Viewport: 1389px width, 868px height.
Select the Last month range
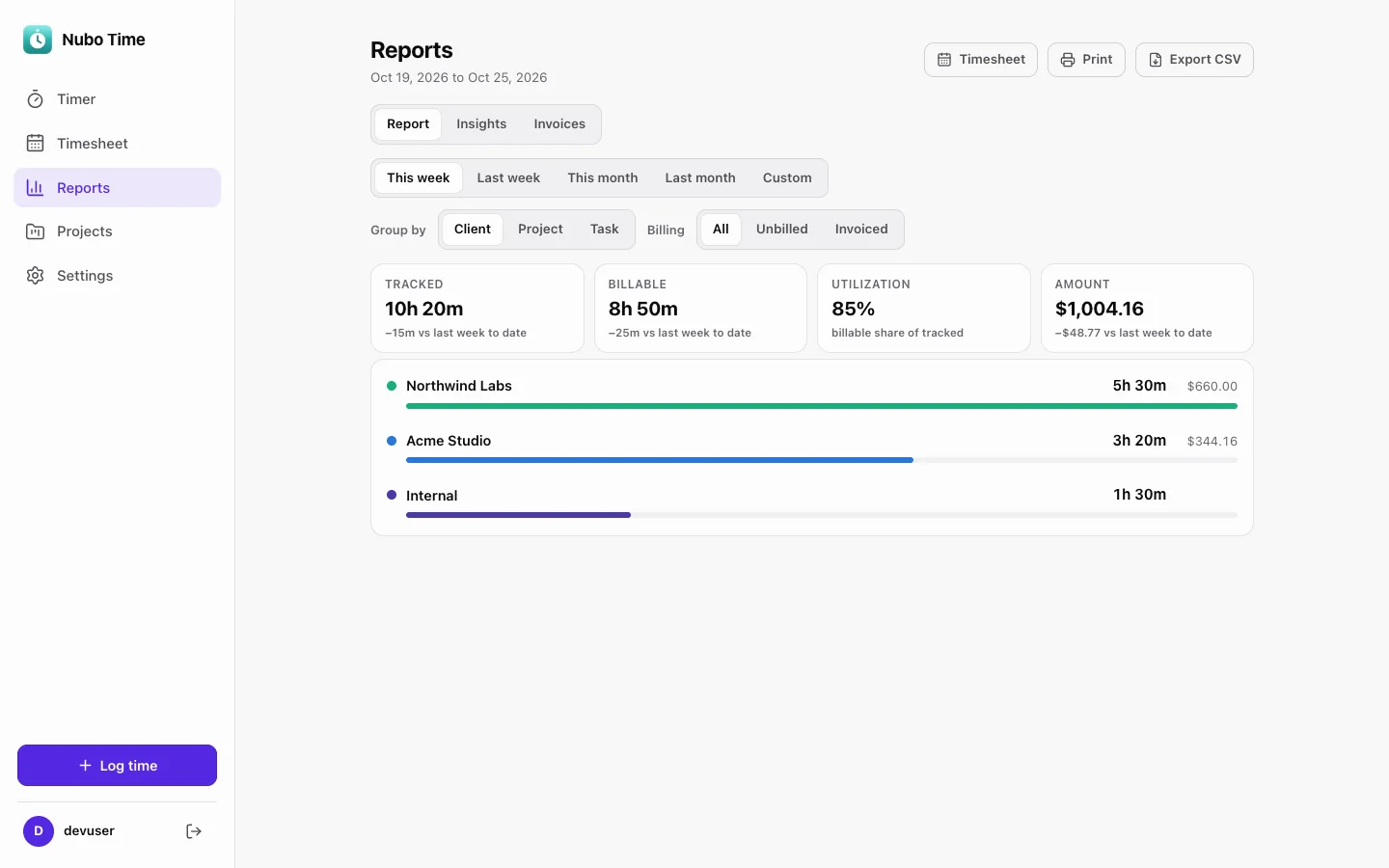coord(700,178)
